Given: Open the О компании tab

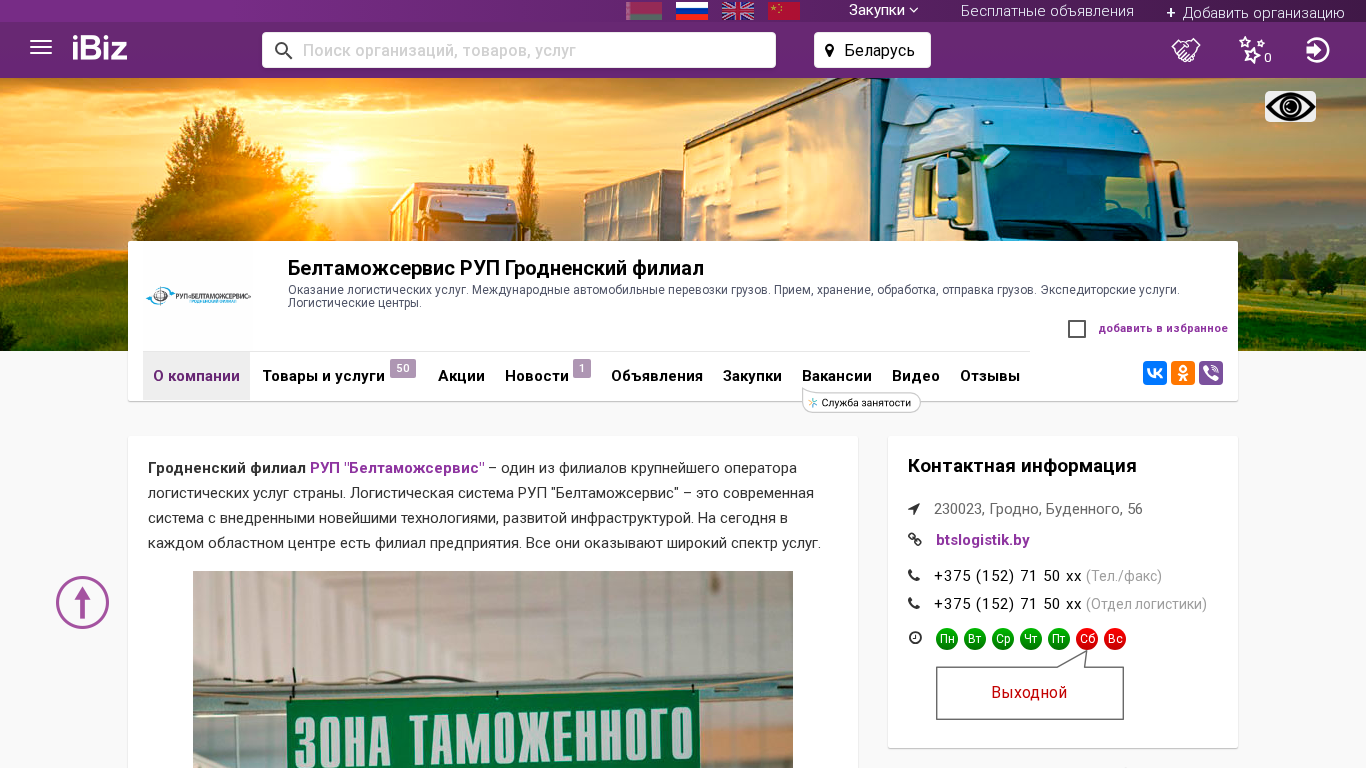Looking at the screenshot, I should pyautogui.click(x=196, y=376).
